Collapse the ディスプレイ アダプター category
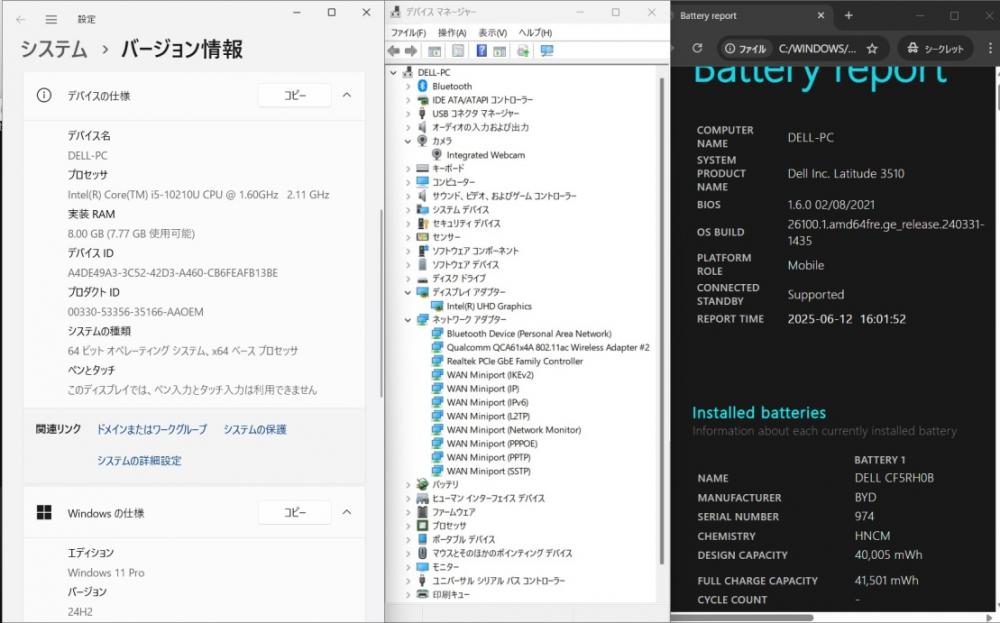 [x=408, y=292]
